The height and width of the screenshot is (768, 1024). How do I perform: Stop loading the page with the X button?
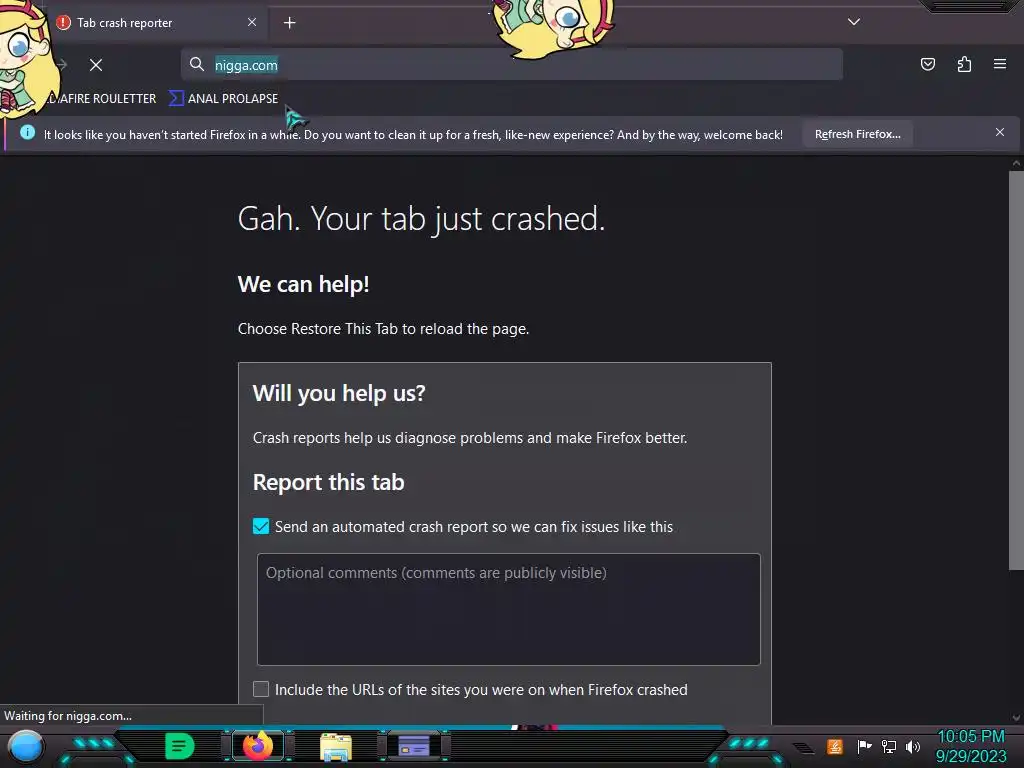pyautogui.click(x=96, y=65)
